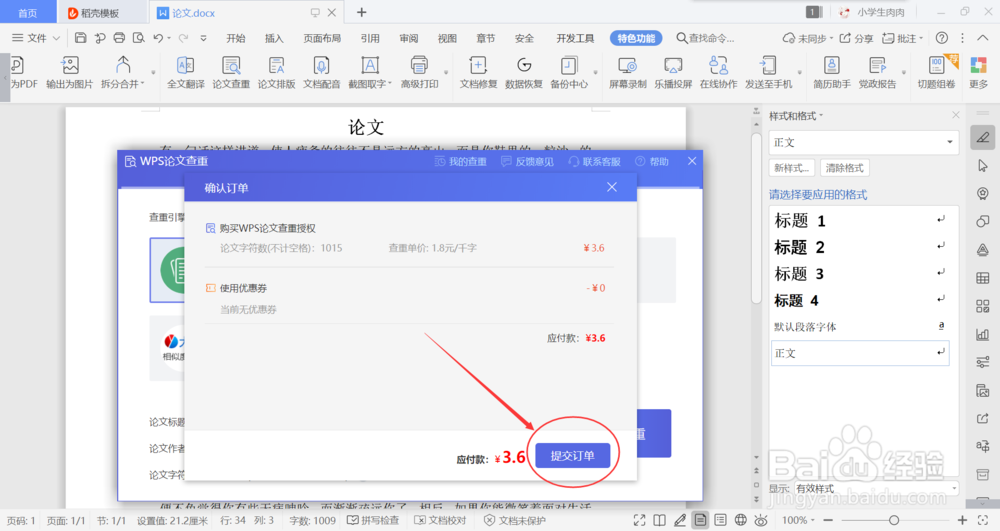Click the 清除格式 button
This screenshot has height=531, width=1000.
(x=844, y=168)
